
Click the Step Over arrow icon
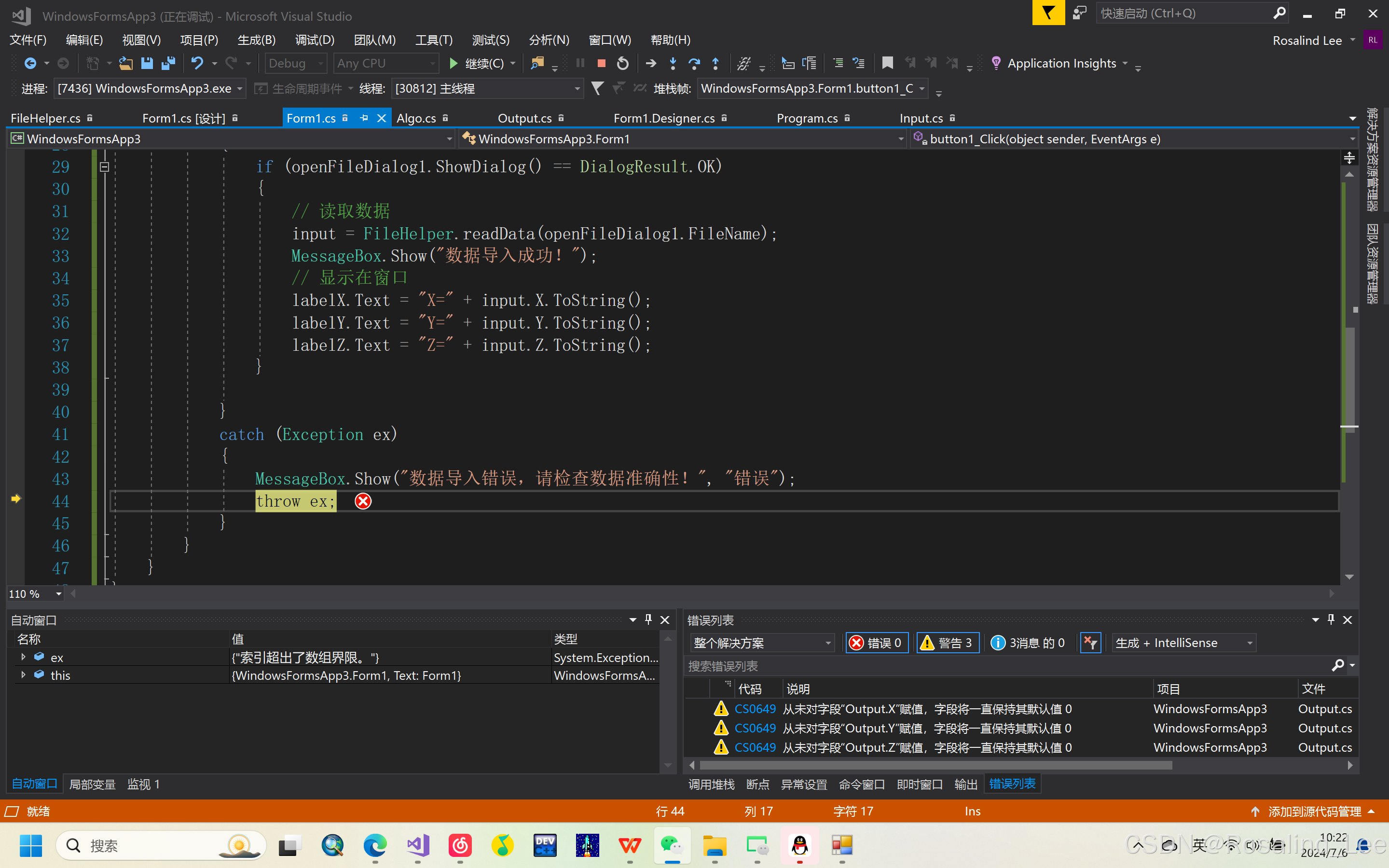pyautogui.click(x=694, y=63)
